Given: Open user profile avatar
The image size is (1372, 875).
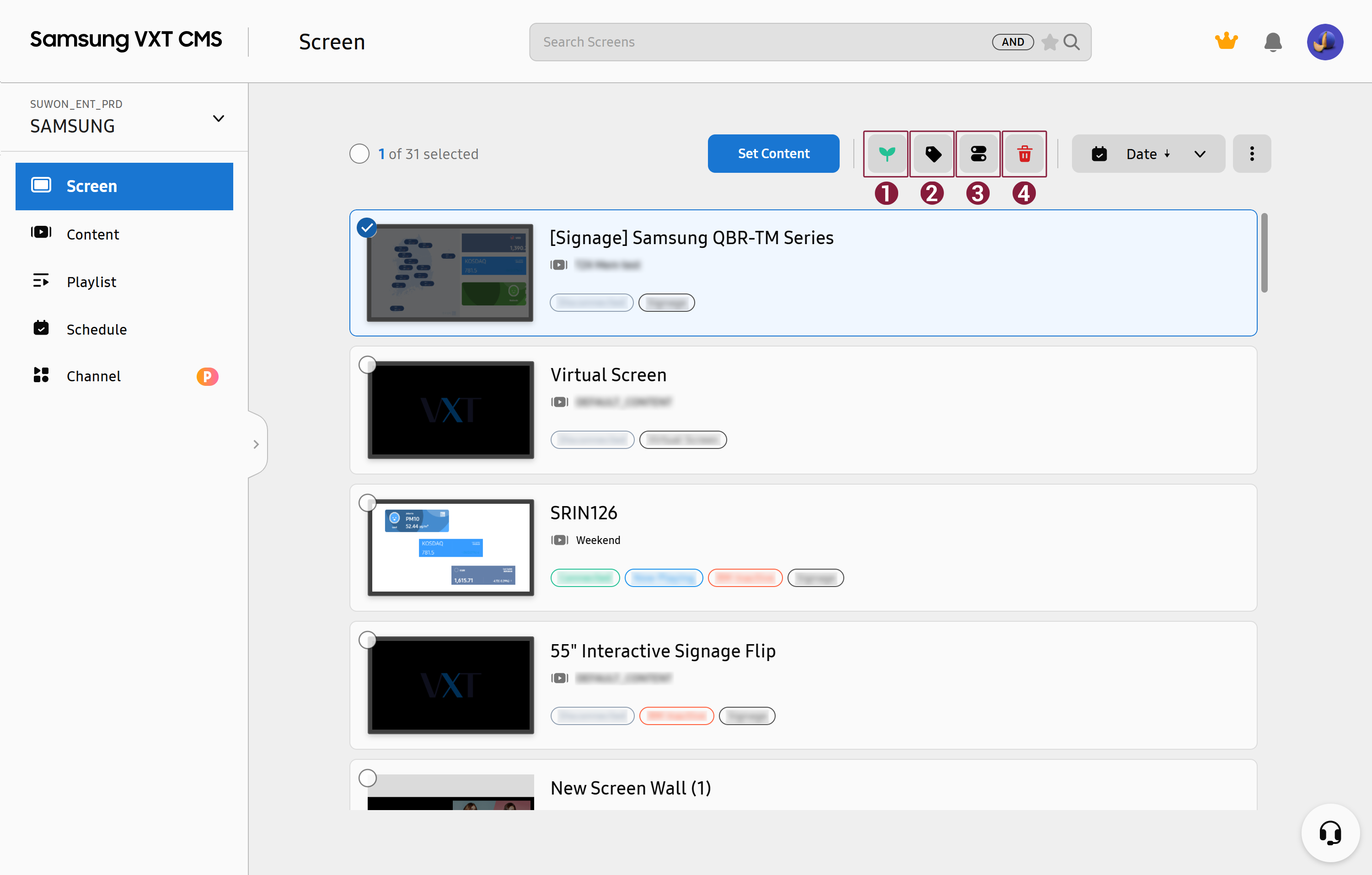Looking at the screenshot, I should pyautogui.click(x=1325, y=42).
